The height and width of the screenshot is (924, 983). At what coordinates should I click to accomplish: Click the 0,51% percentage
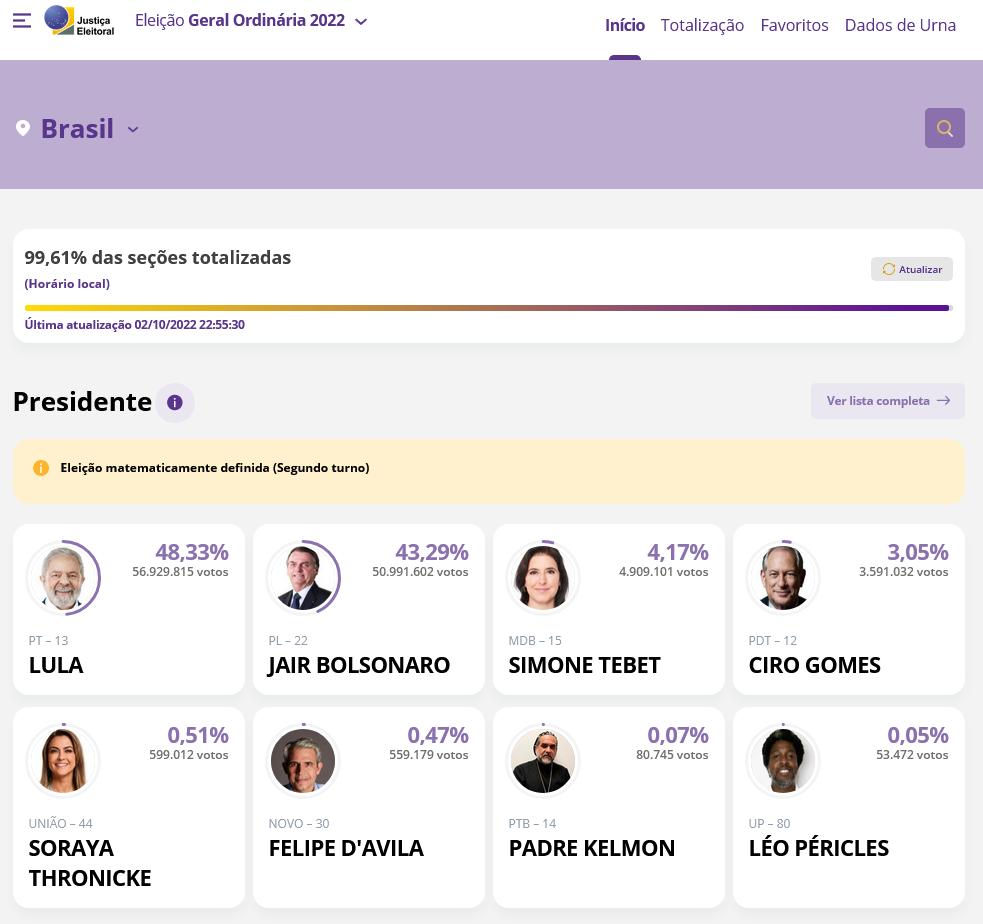pyautogui.click(x=198, y=735)
